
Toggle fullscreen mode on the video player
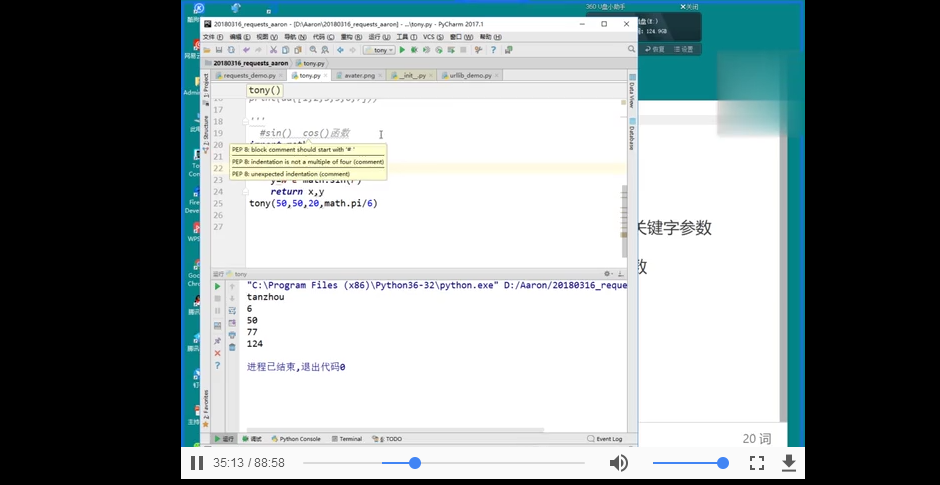[x=757, y=463]
